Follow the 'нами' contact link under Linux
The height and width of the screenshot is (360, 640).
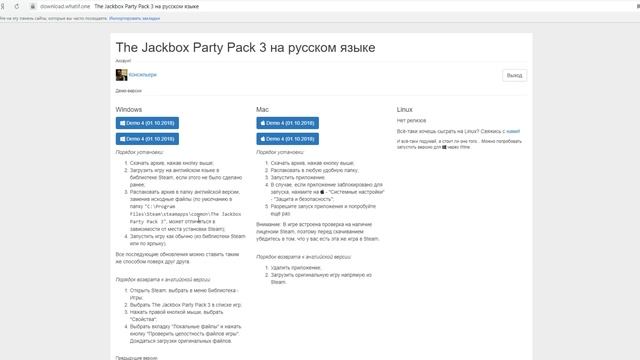tap(513, 131)
